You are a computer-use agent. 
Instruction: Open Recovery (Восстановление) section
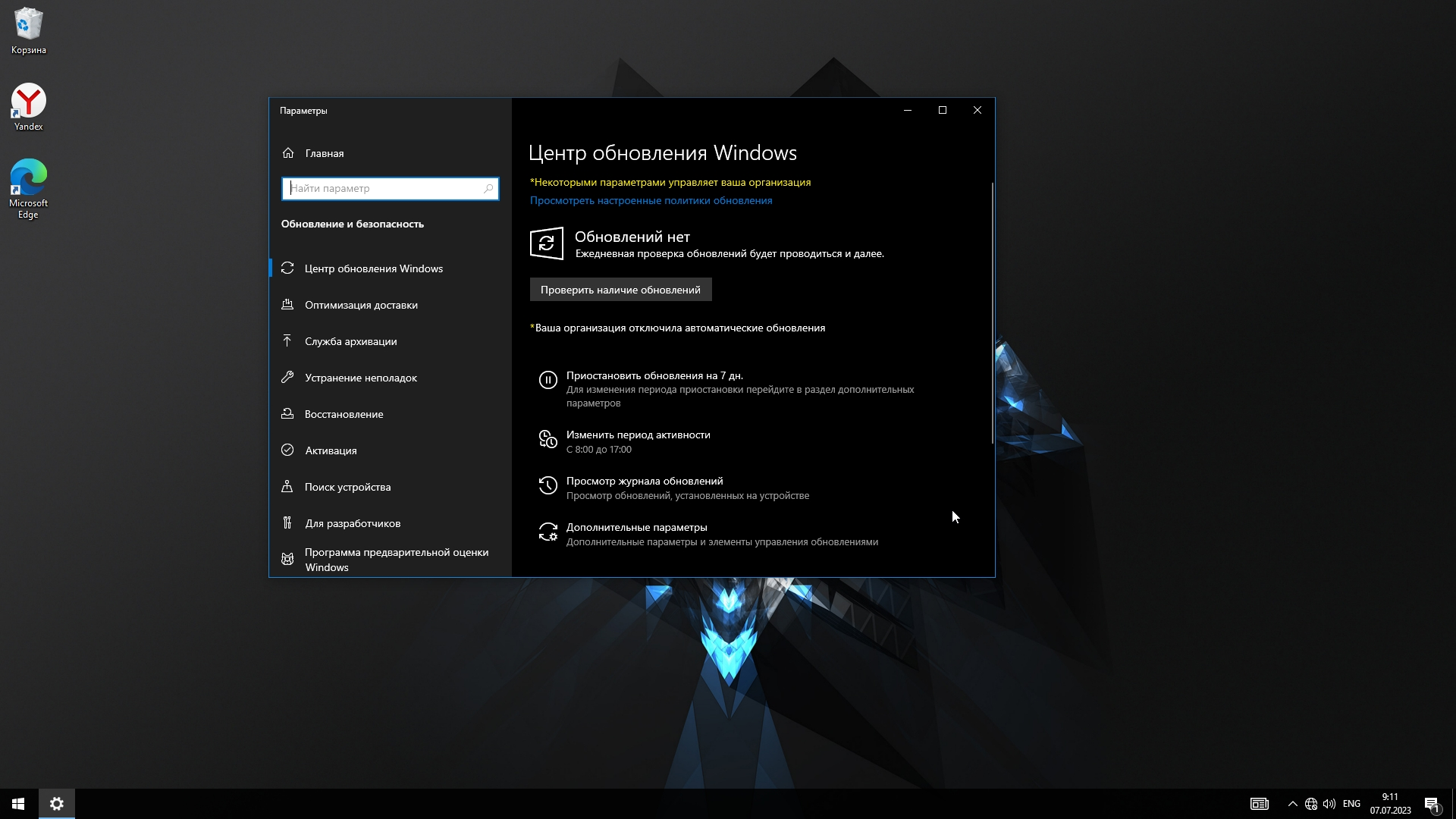(344, 414)
